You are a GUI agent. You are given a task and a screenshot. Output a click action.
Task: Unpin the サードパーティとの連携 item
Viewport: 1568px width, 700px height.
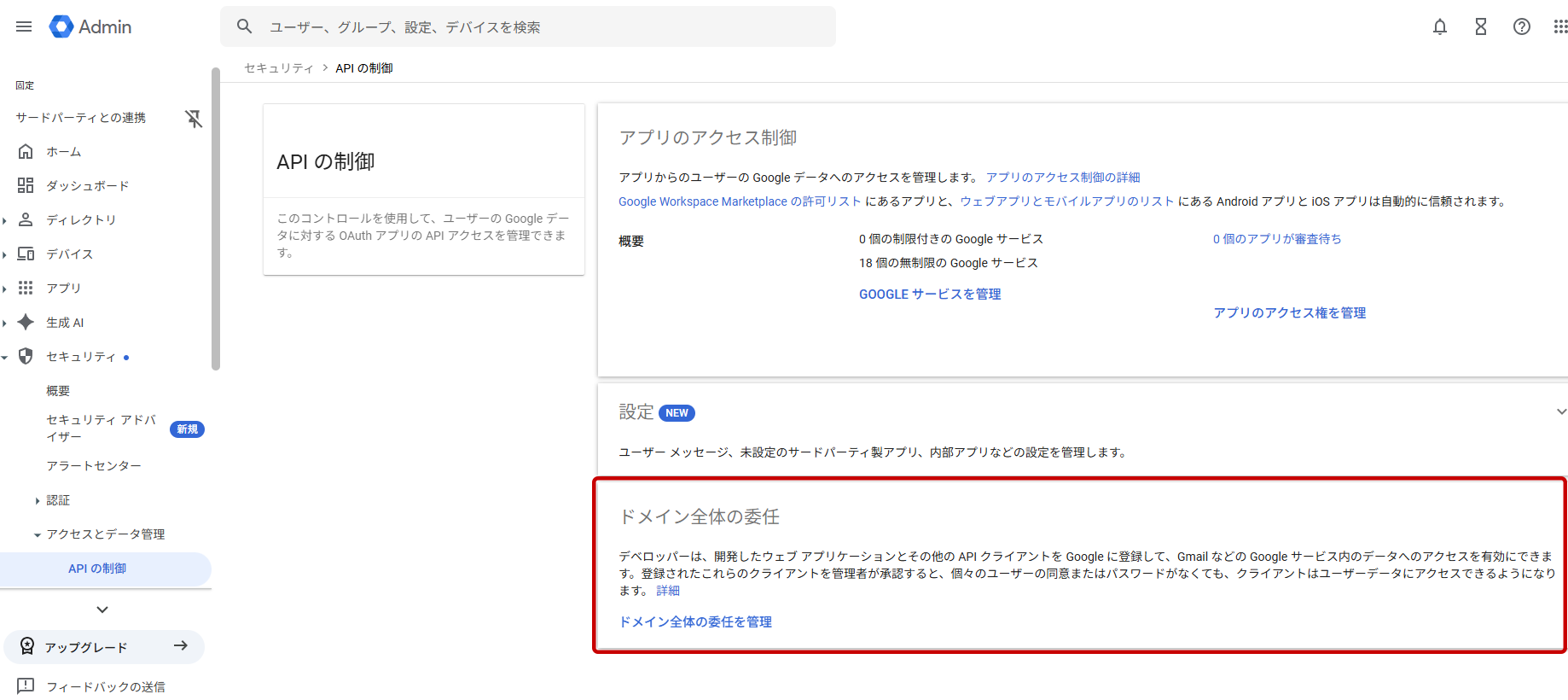click(x=194, y=118)
